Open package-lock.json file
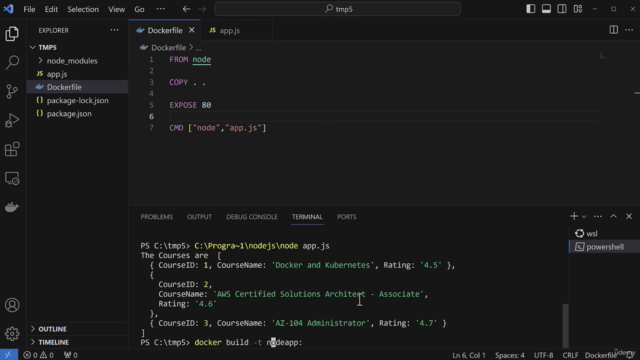Screen dimensions: 640x360 click(78, 100)
